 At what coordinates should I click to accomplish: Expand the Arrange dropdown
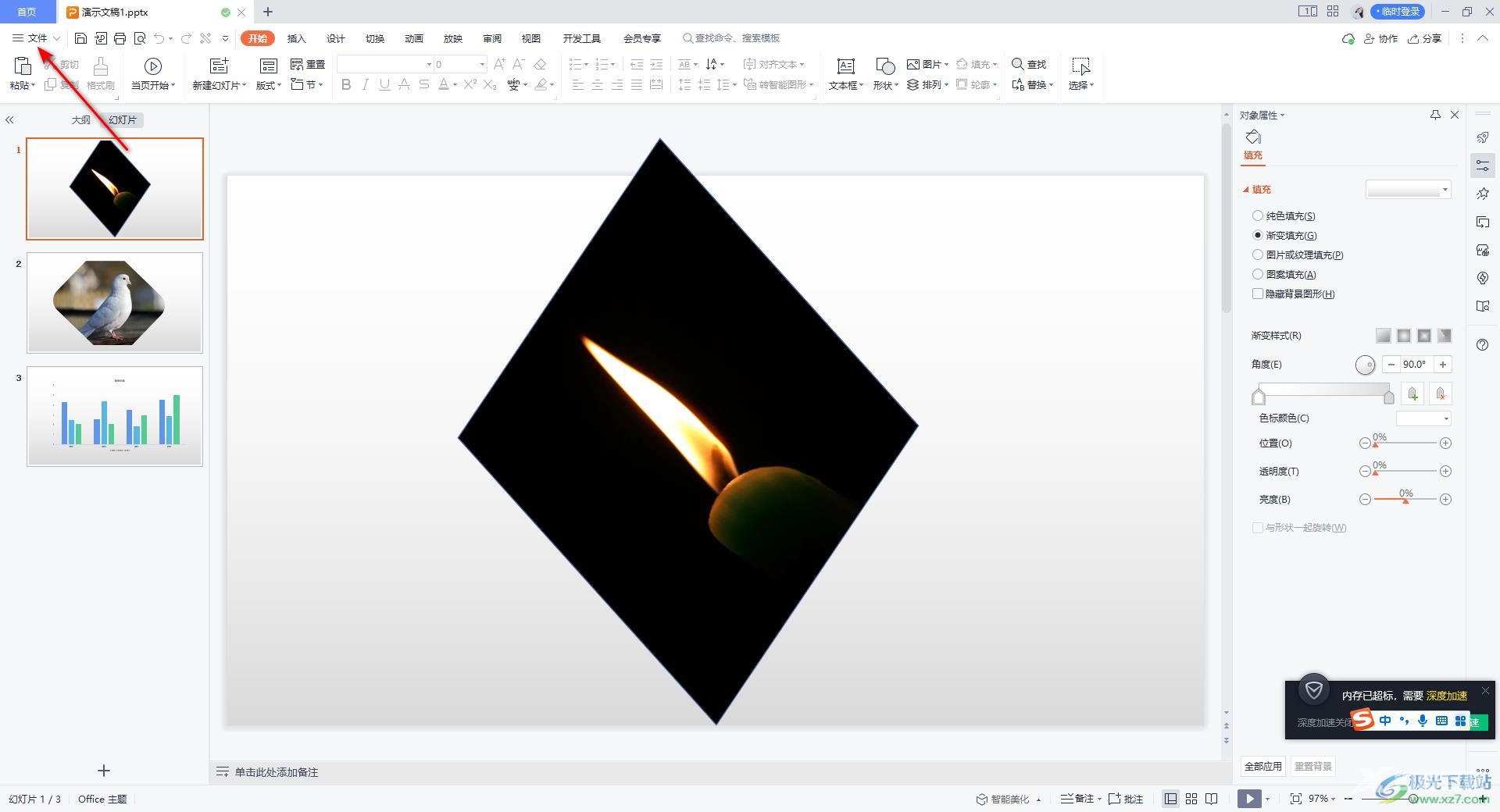point(928,84)
